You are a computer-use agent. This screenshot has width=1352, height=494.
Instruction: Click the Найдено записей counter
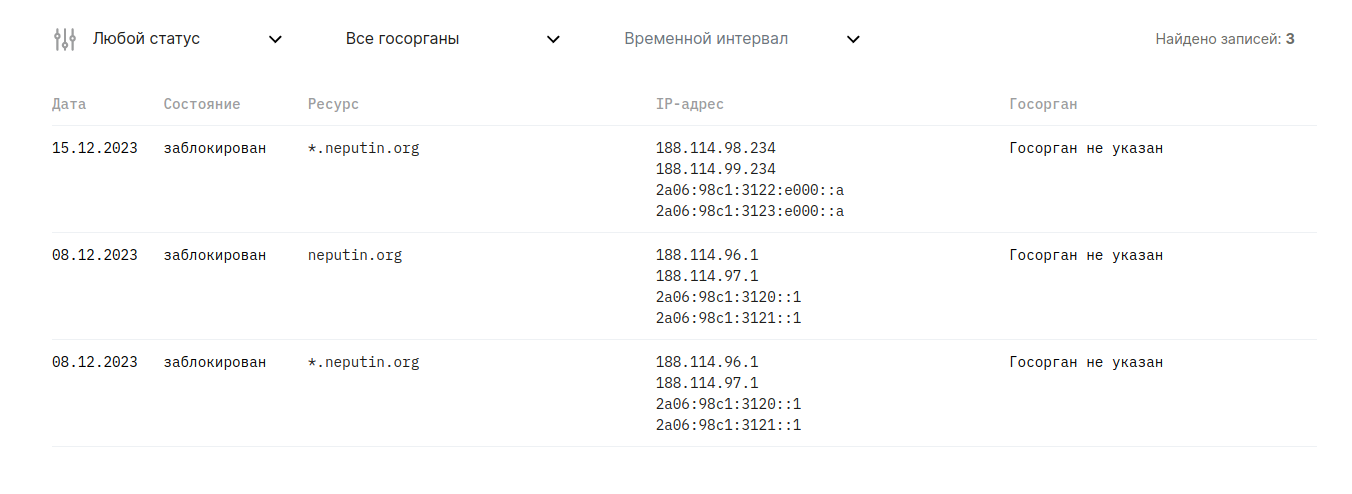click(x=1225, y=39)
